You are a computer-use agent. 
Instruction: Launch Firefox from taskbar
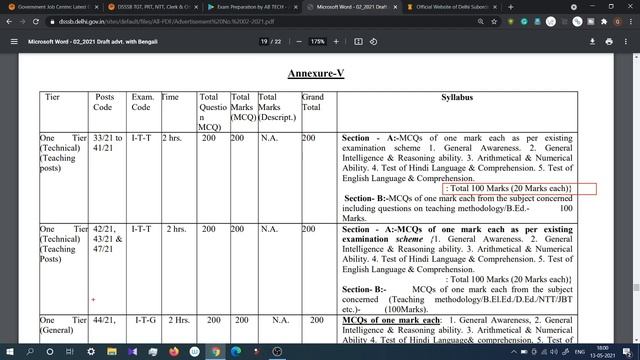174,351
